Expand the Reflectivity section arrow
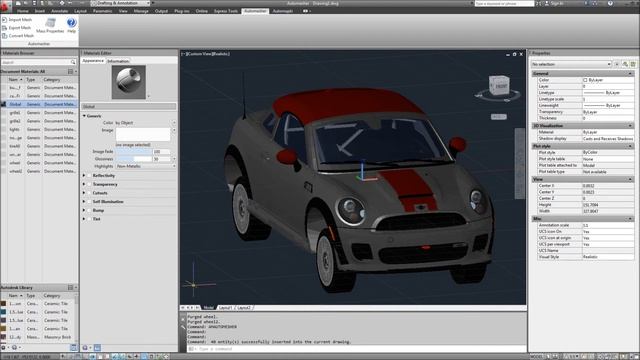Image resolution: width=640 pixels, height=360 pixels. coord(84,176)
